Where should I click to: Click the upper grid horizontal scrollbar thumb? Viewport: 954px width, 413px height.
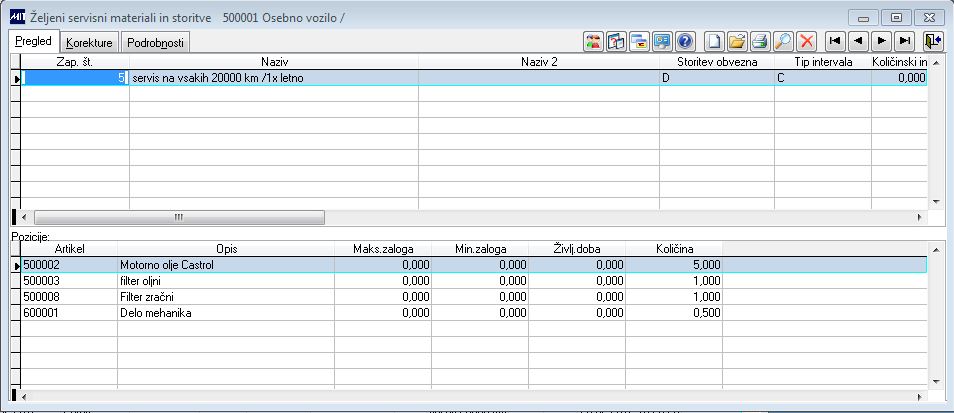(179, 217)
